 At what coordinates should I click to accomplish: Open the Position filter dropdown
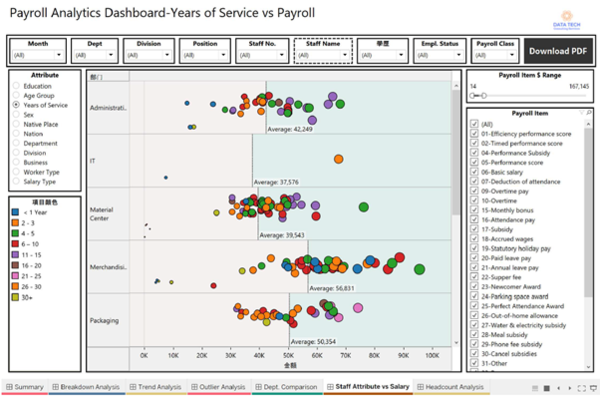[x=205, y=55]
